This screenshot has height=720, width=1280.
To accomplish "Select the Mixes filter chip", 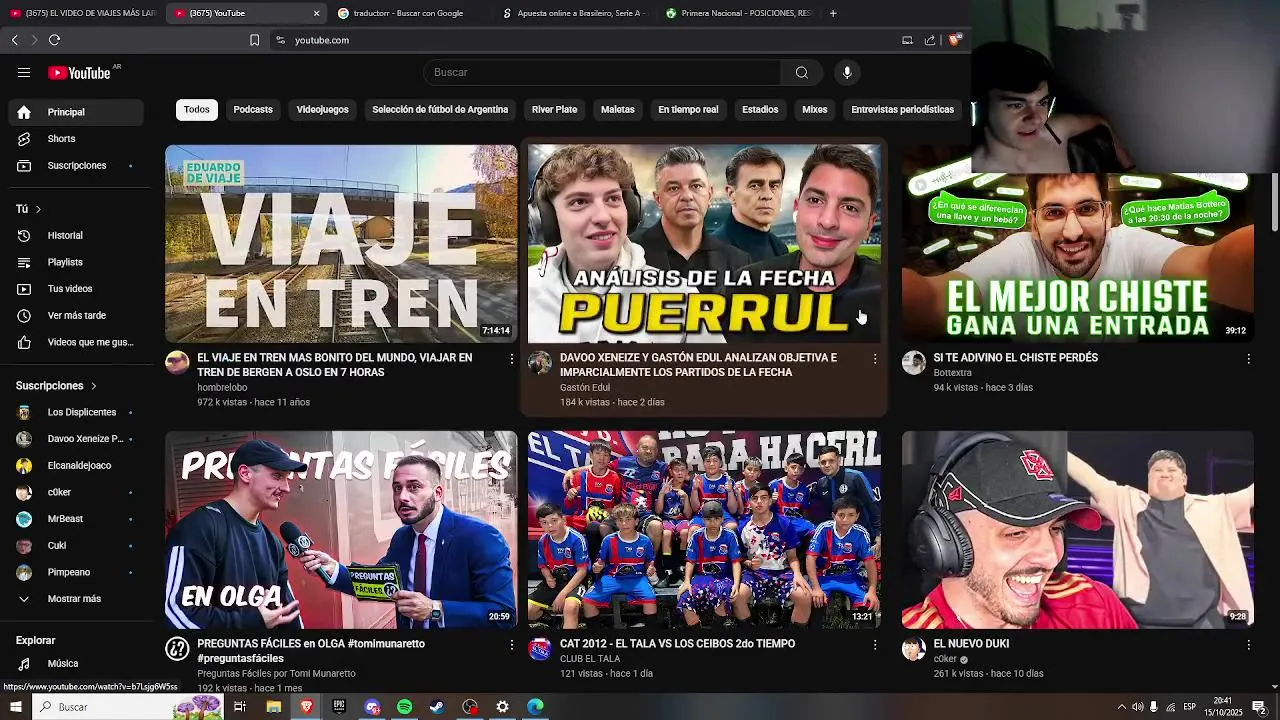I will 815,110.
